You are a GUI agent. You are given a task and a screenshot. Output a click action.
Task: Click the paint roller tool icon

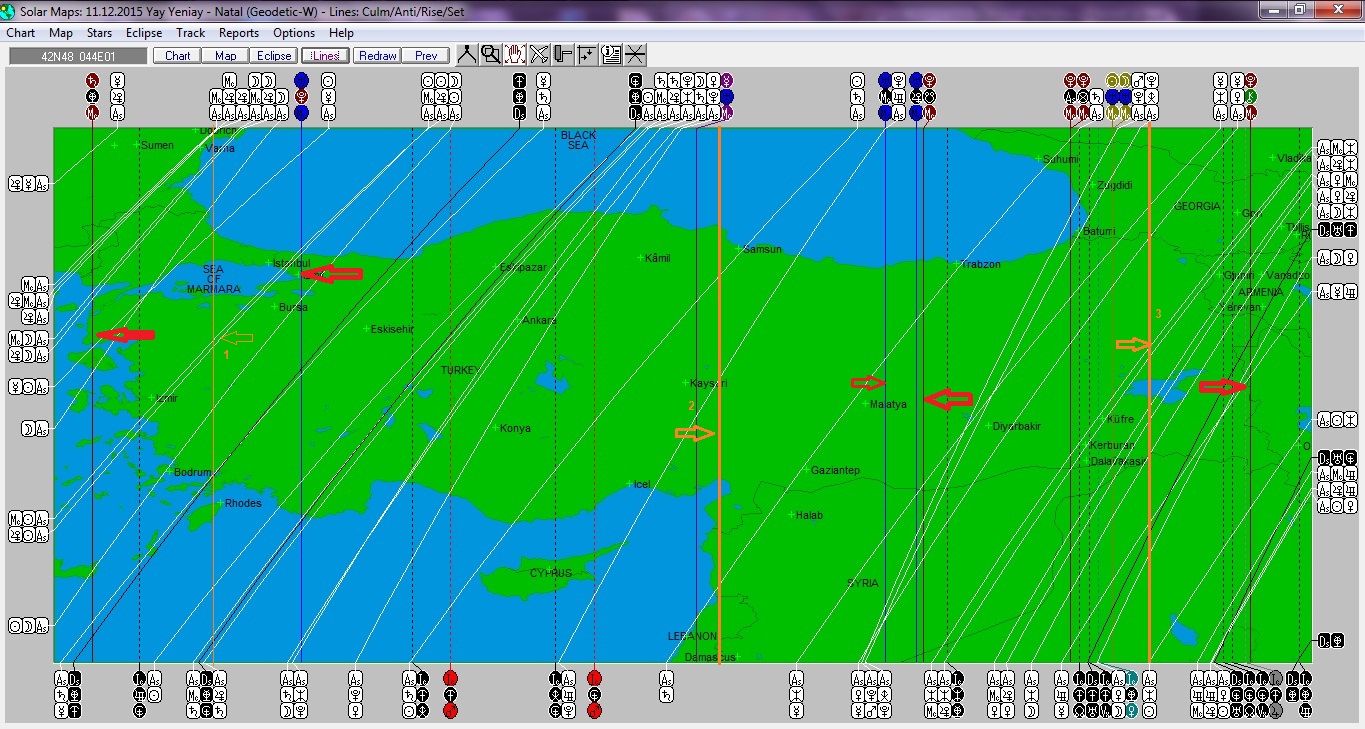563,55
